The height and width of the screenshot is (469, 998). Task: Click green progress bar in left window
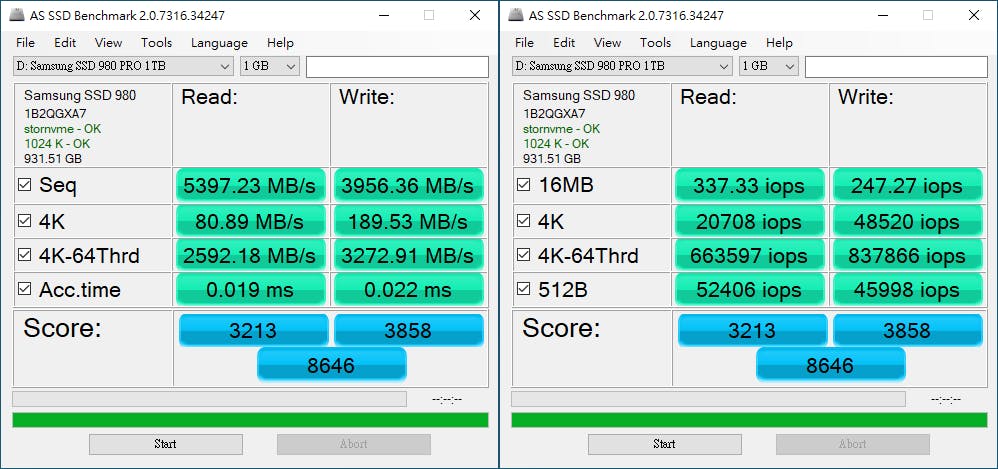click(x=250, y=420)
